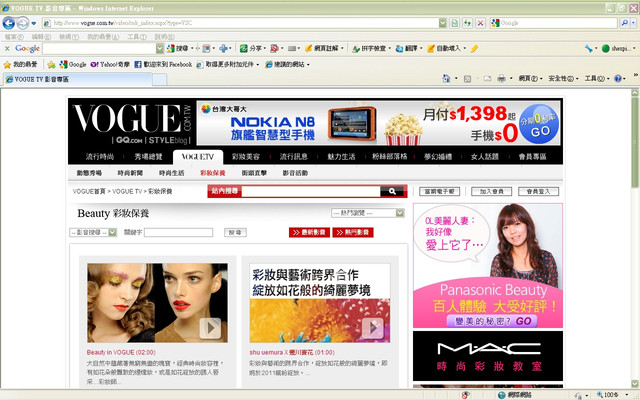Image resolution: width=640 pixels, height=400 pixels.
Task: Open the Google favorites bar shortcut
Action: pos(73,64)
